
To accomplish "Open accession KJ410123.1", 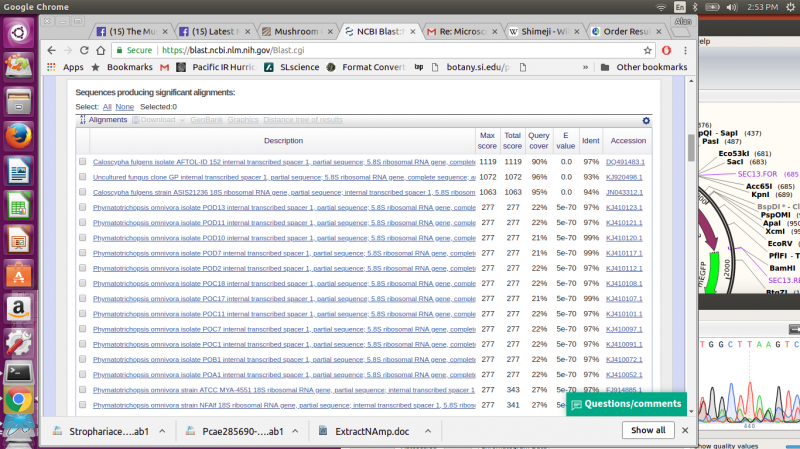I will pos(624,207).
